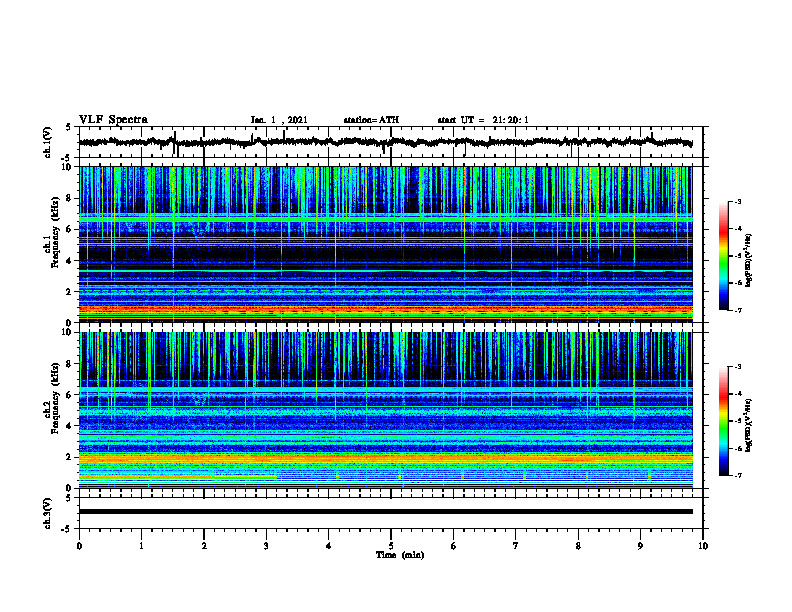The width and height of the screenshot is (792, 612).
Task: Click the ch.2 spectrogram panel
Action: point(385,410)
